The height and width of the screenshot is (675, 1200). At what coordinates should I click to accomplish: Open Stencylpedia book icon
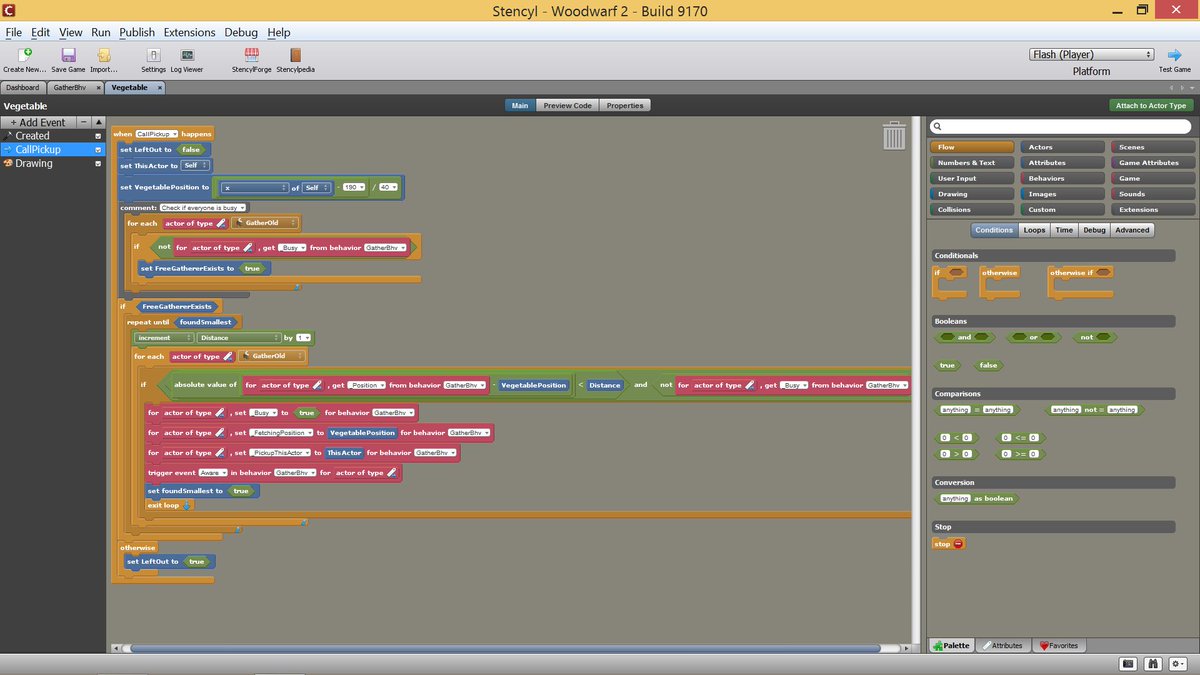click(295, 56)
